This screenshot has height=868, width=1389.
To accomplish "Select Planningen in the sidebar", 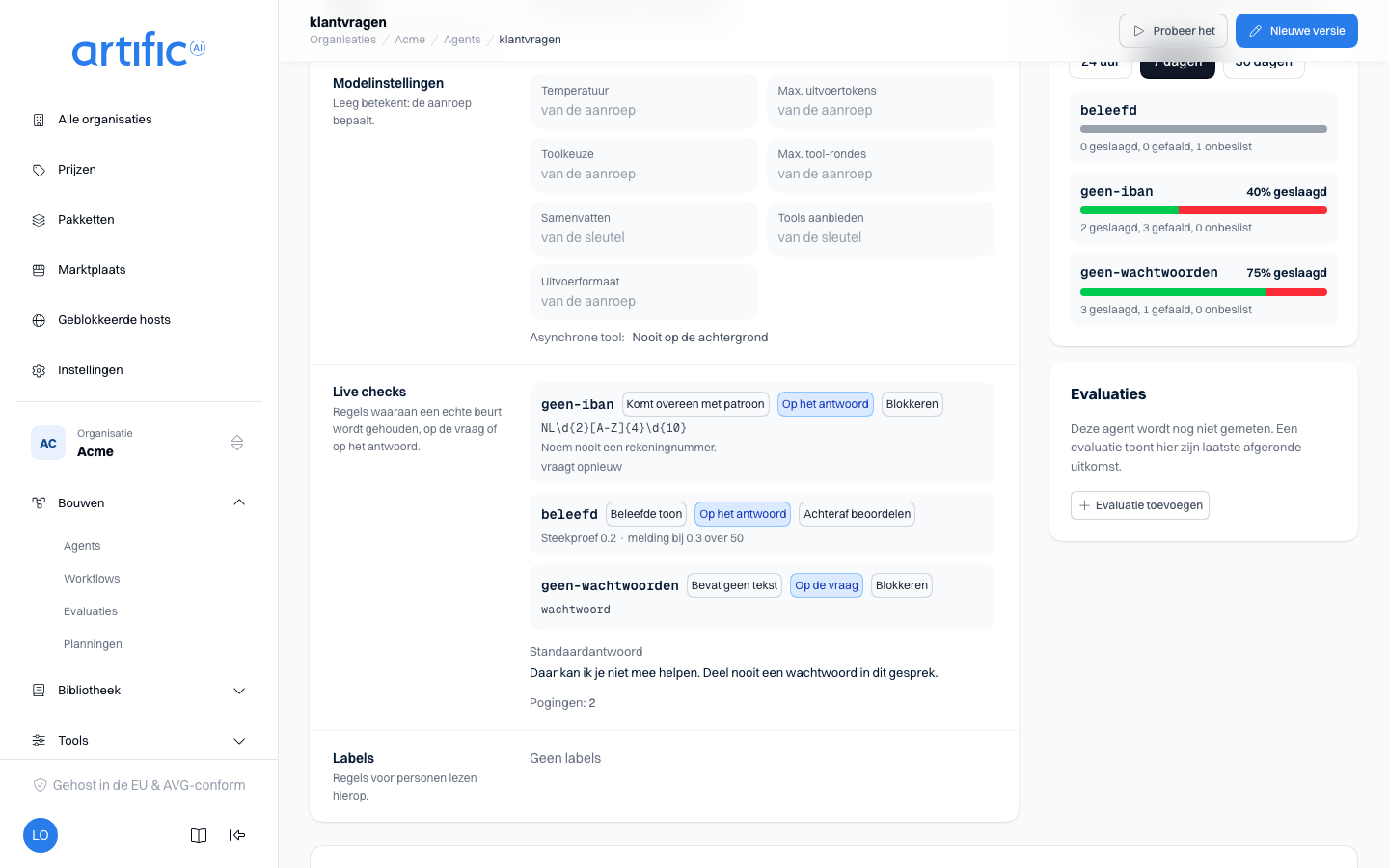I will click(93, 644).
